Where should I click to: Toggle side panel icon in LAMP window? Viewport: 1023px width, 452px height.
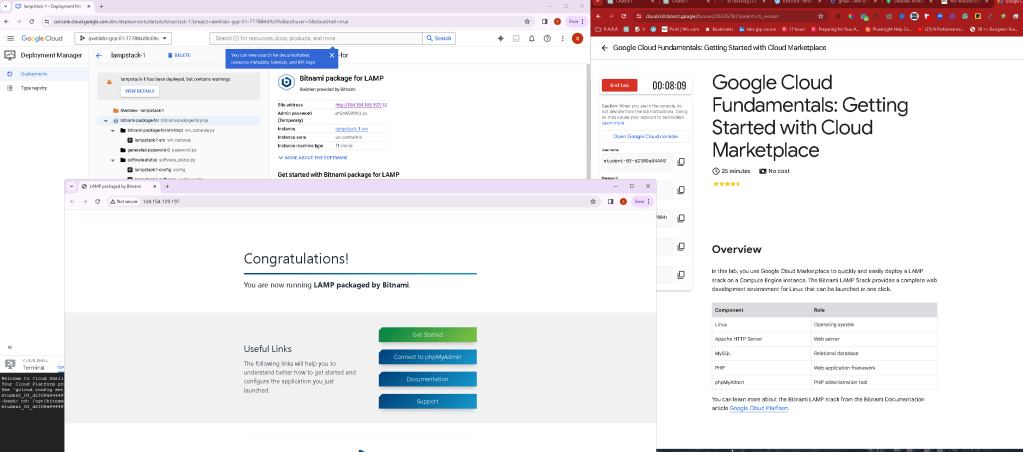pos(611,202)
